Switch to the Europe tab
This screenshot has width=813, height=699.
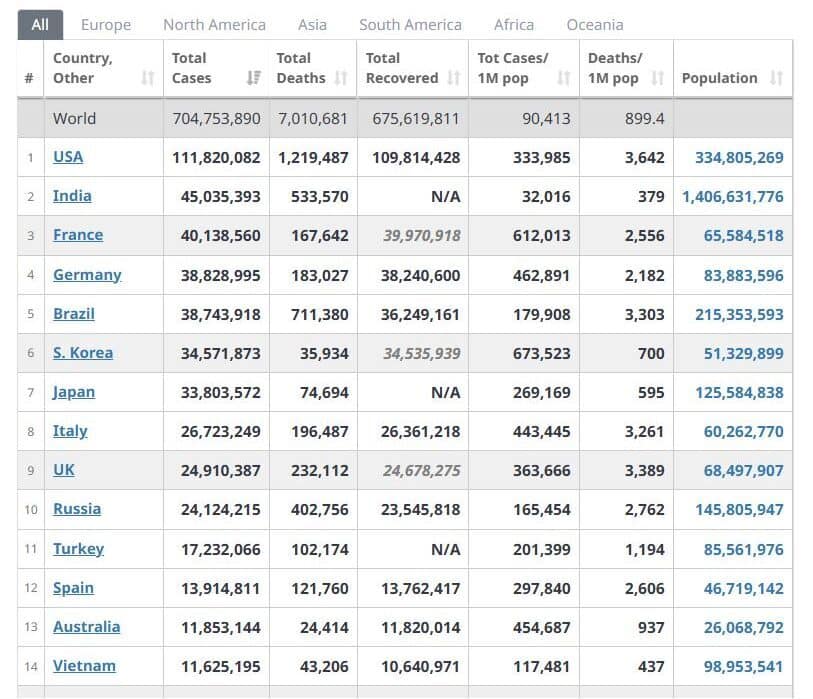(106, 24)
